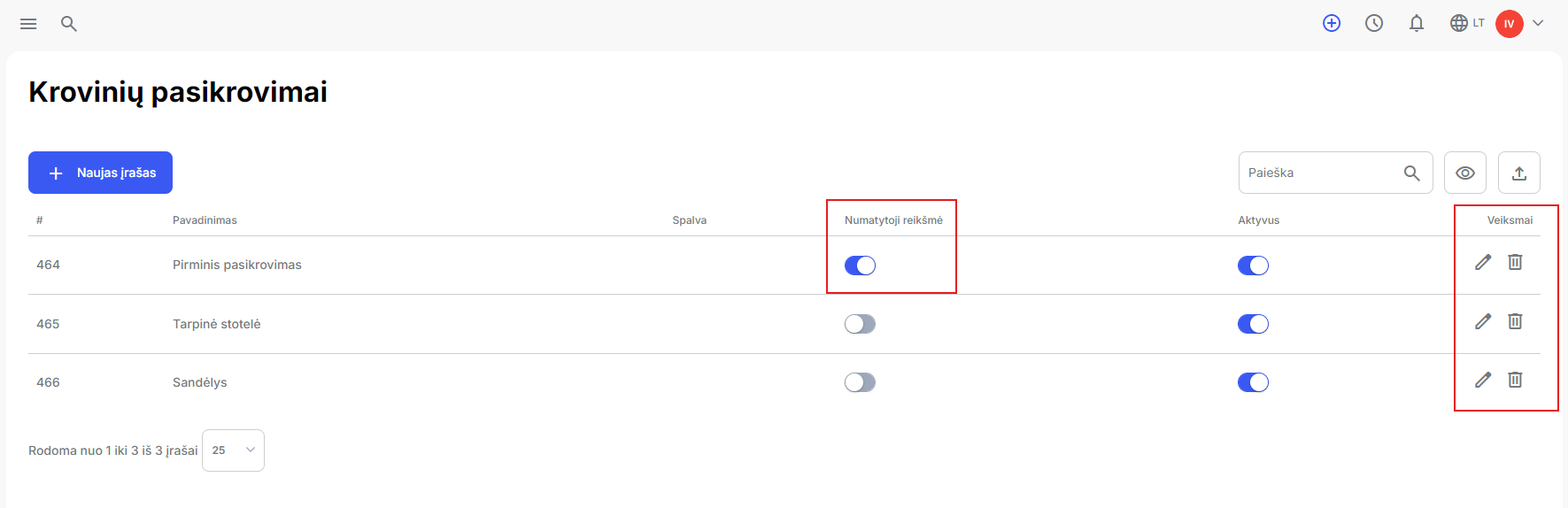Open the clock history icon
Image resolution: width=1568 pixels, height=508 pixels.
click(1374, 24)
